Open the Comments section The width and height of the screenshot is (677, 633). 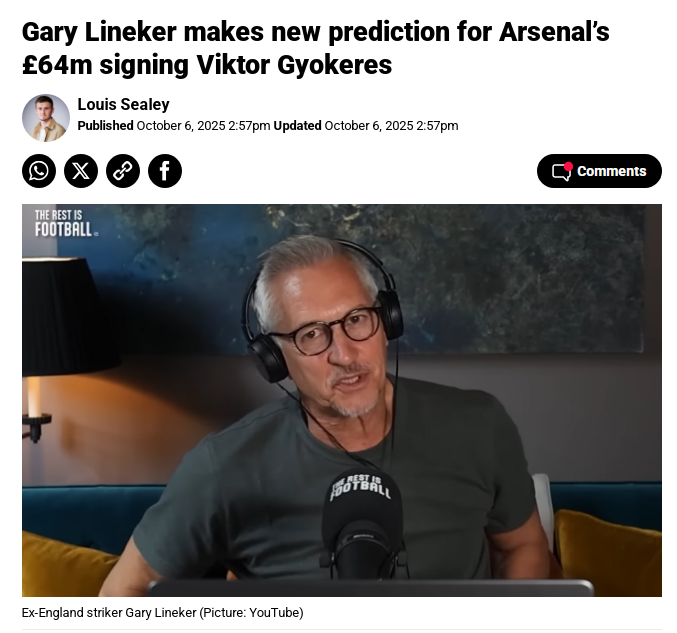599,171
